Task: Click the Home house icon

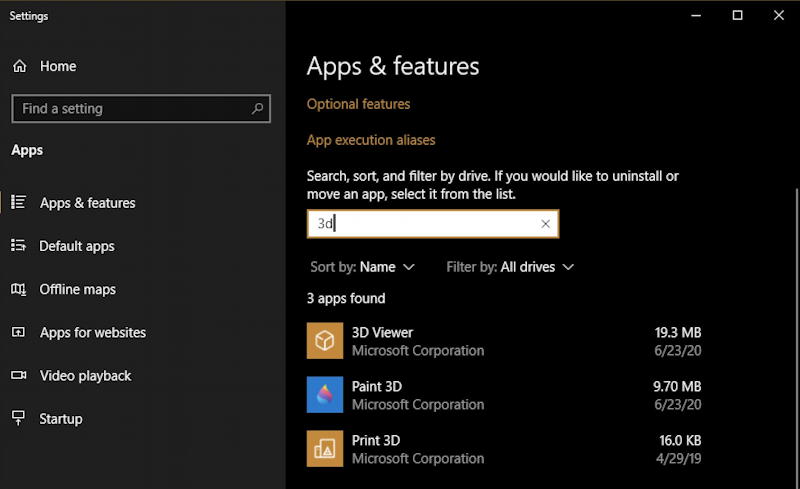Action: tap(19, 66)
